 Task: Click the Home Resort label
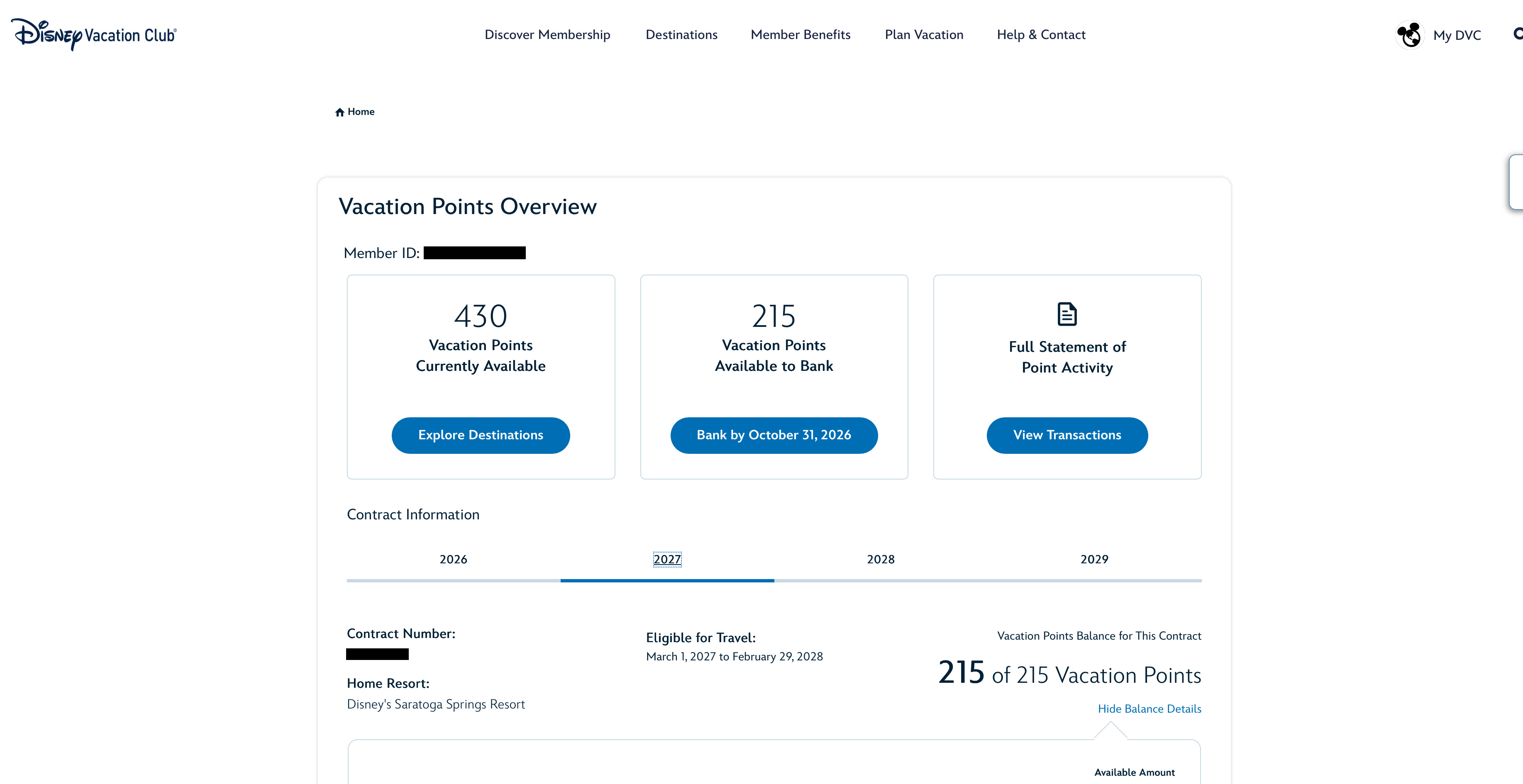click(x=388, y=684)
